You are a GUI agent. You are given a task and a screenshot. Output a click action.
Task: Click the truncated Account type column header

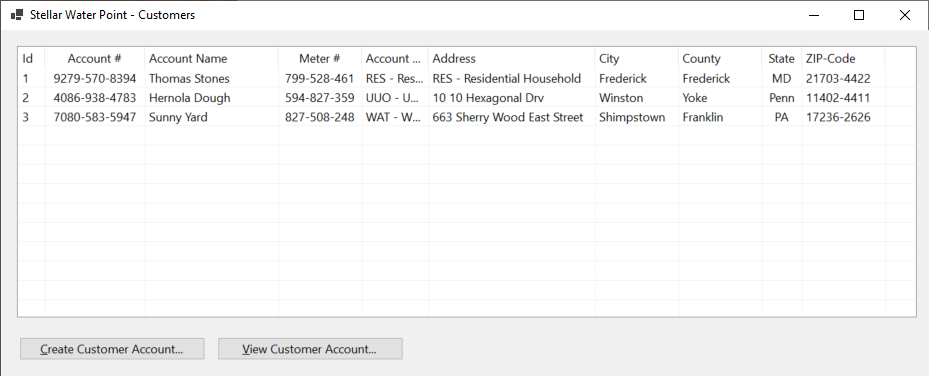pyautogui.click(x=395, y=59)
